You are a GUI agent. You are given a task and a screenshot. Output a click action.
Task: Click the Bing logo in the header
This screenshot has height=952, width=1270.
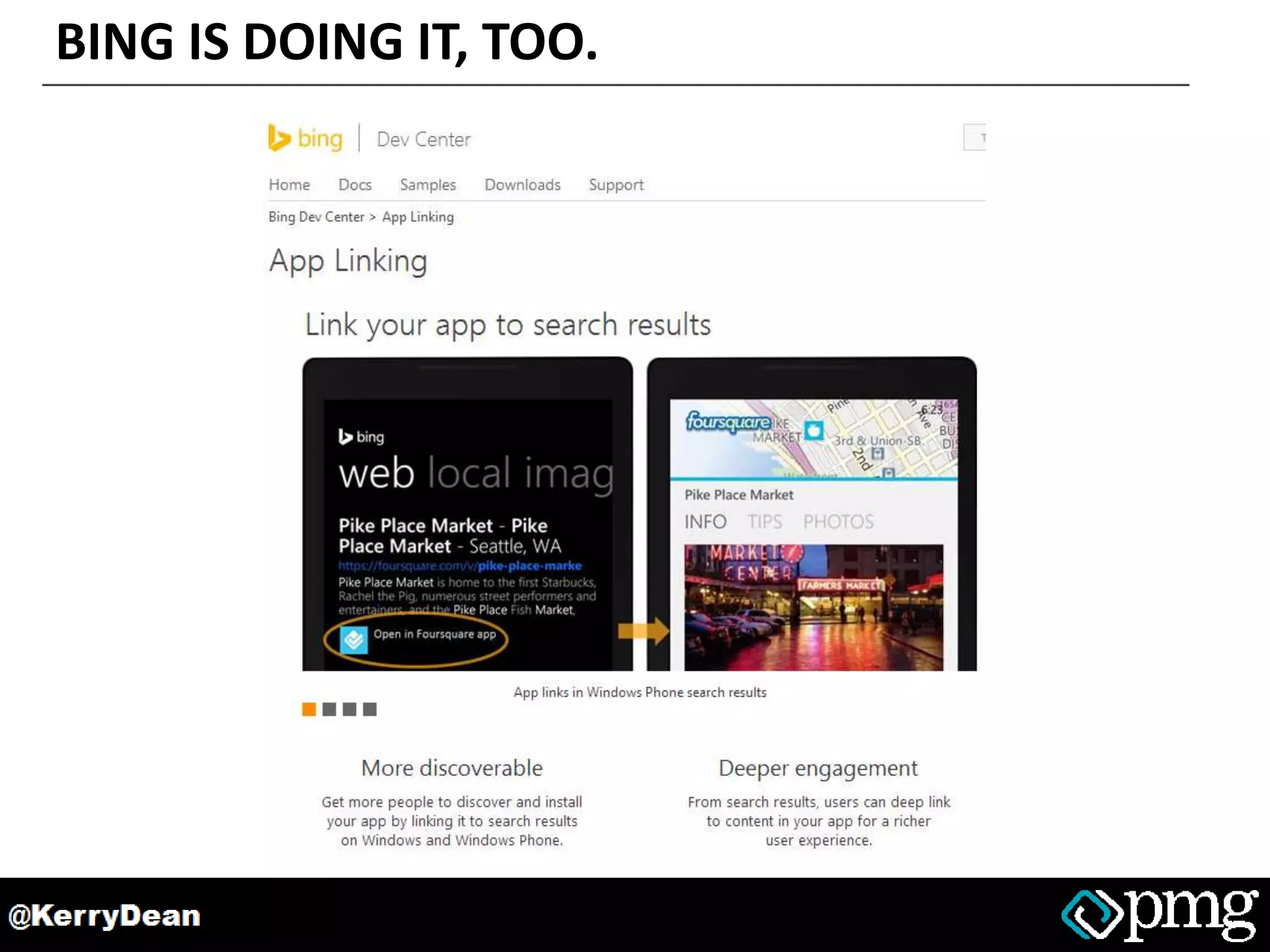[305, 138]
